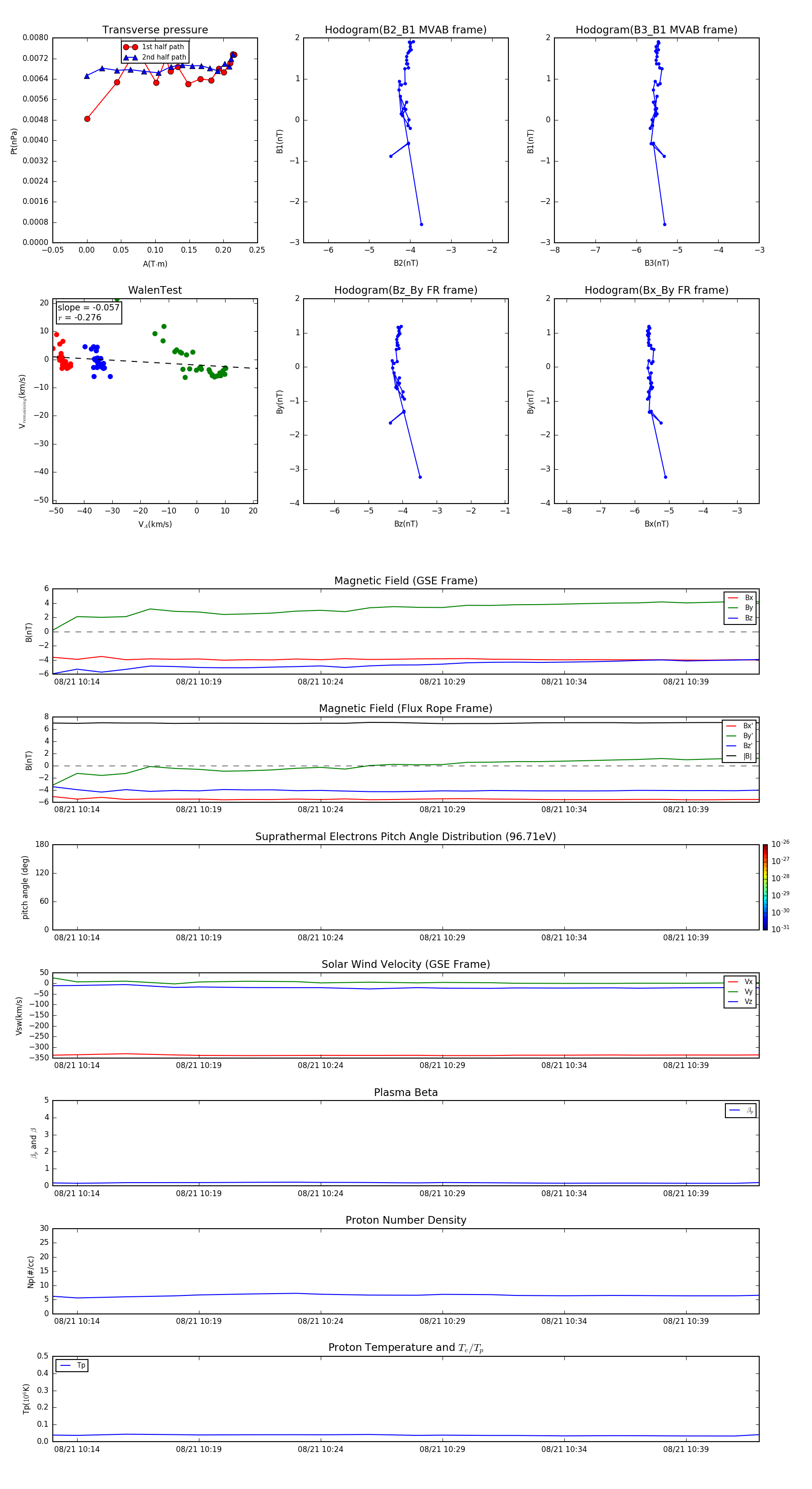Click '08/21 10:24' tick under Proton Temperature plot
812x1489 pixels.
[x=320, y=1449]
